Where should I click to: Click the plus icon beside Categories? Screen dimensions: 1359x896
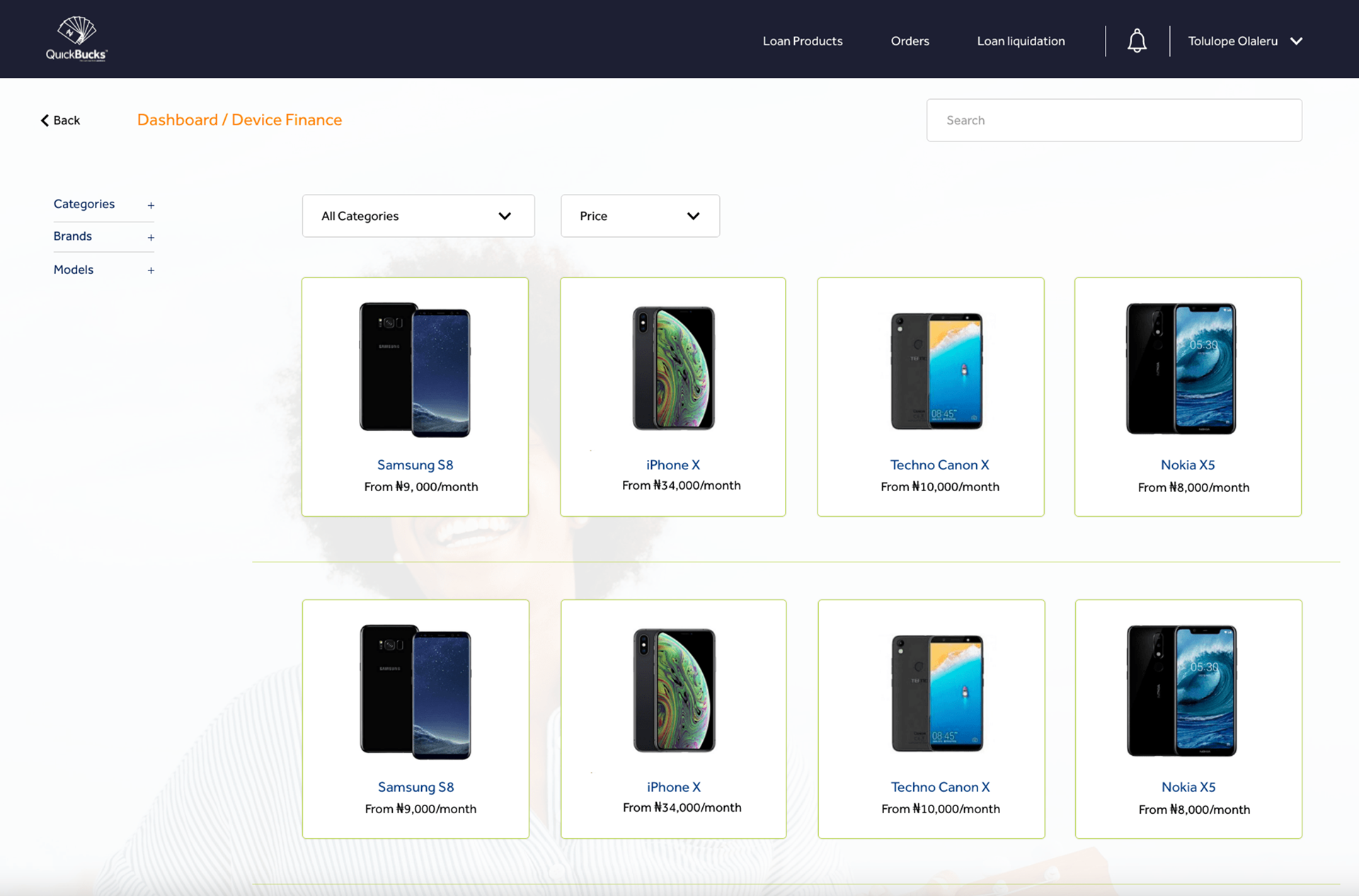point(151,205)
